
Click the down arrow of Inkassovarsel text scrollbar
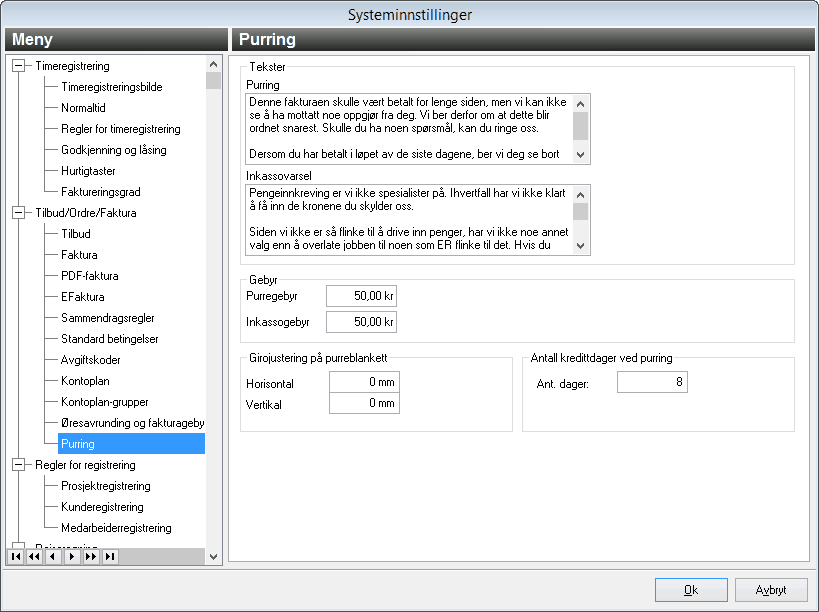[x=580, y=245]
